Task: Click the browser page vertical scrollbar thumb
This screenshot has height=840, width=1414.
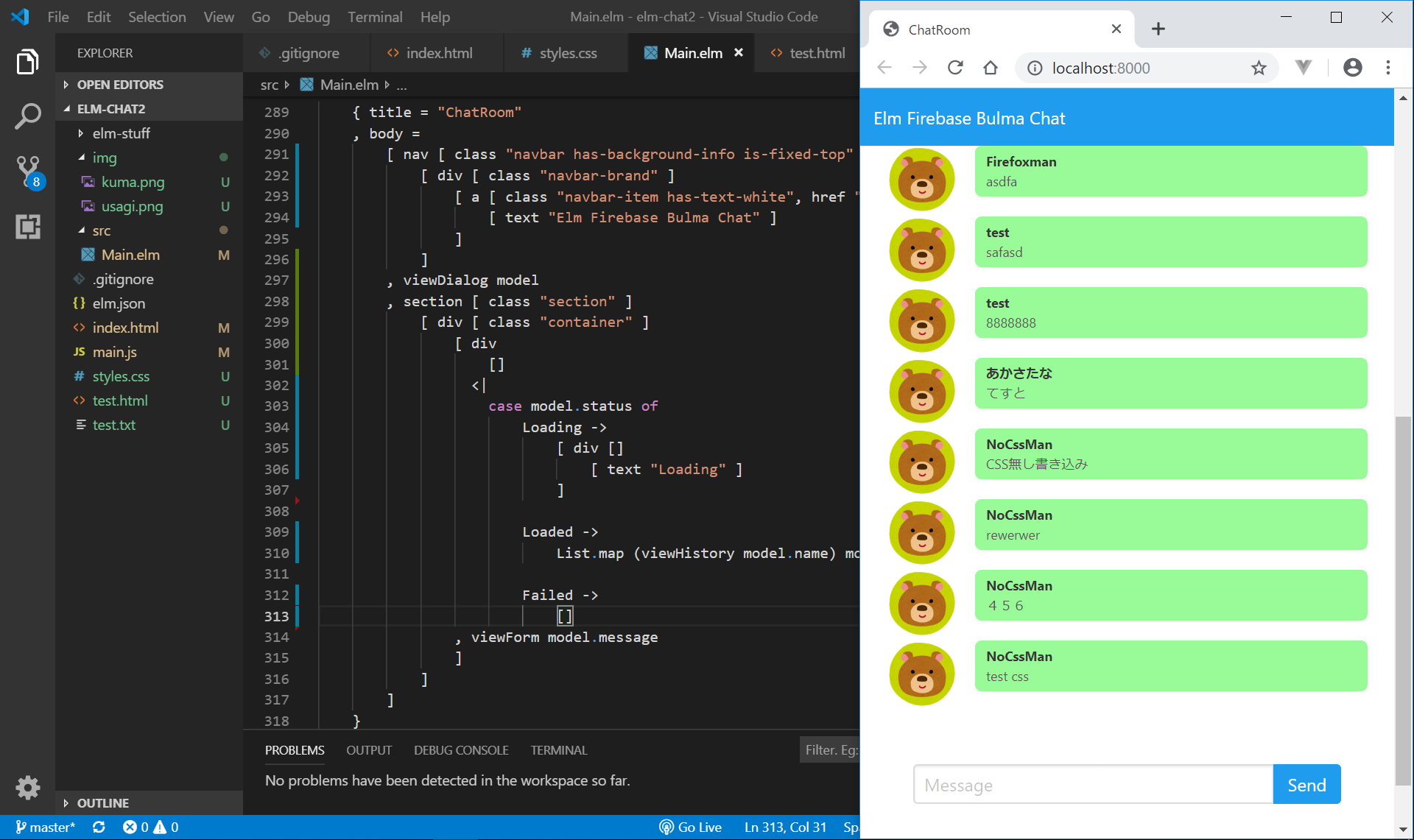Action: click(x=1403, y=600)
